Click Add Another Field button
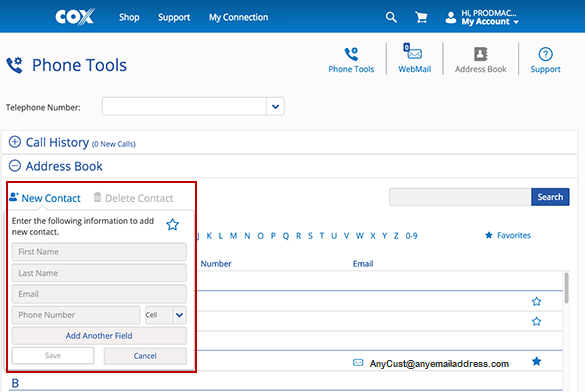This screenshot has height=392, width=585. coord(99,336)
